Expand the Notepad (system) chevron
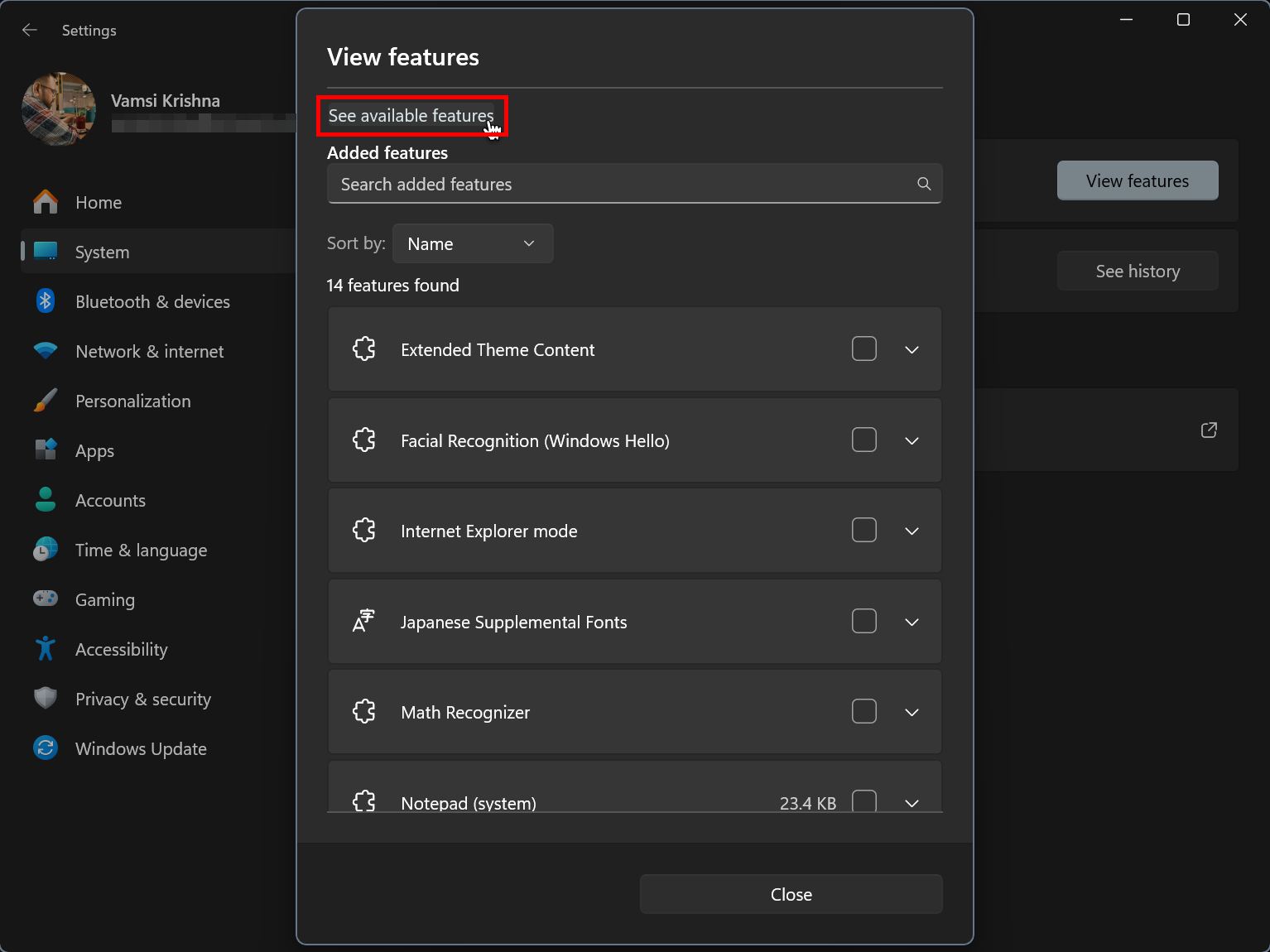The height and width of the screenshot is (952, 1270). click(x=912, y=803)
